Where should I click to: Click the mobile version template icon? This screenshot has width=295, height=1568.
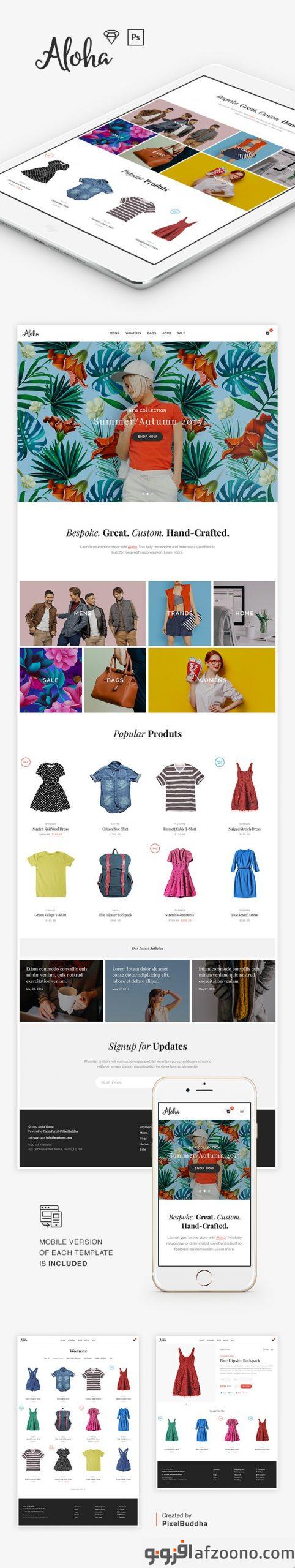click(x=51, y=1216)
